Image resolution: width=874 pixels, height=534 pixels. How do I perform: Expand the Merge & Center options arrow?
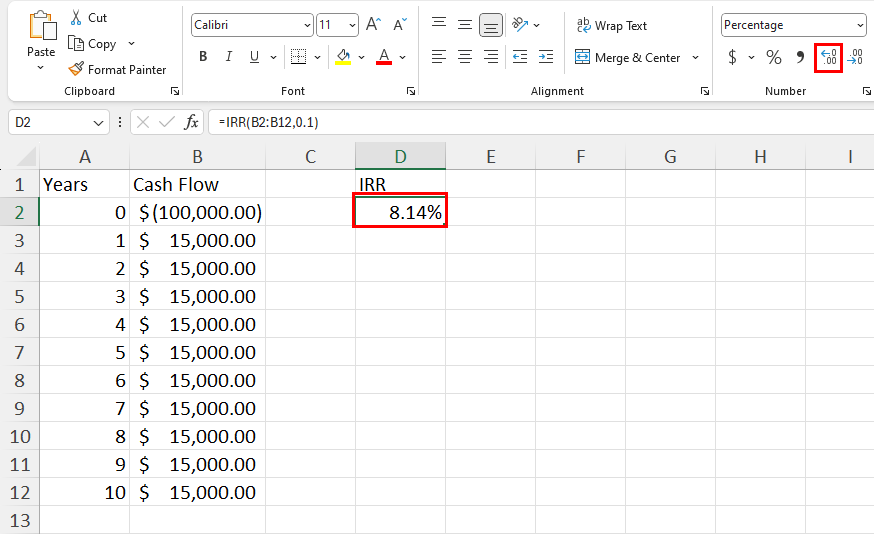click(x=696, y=57)
